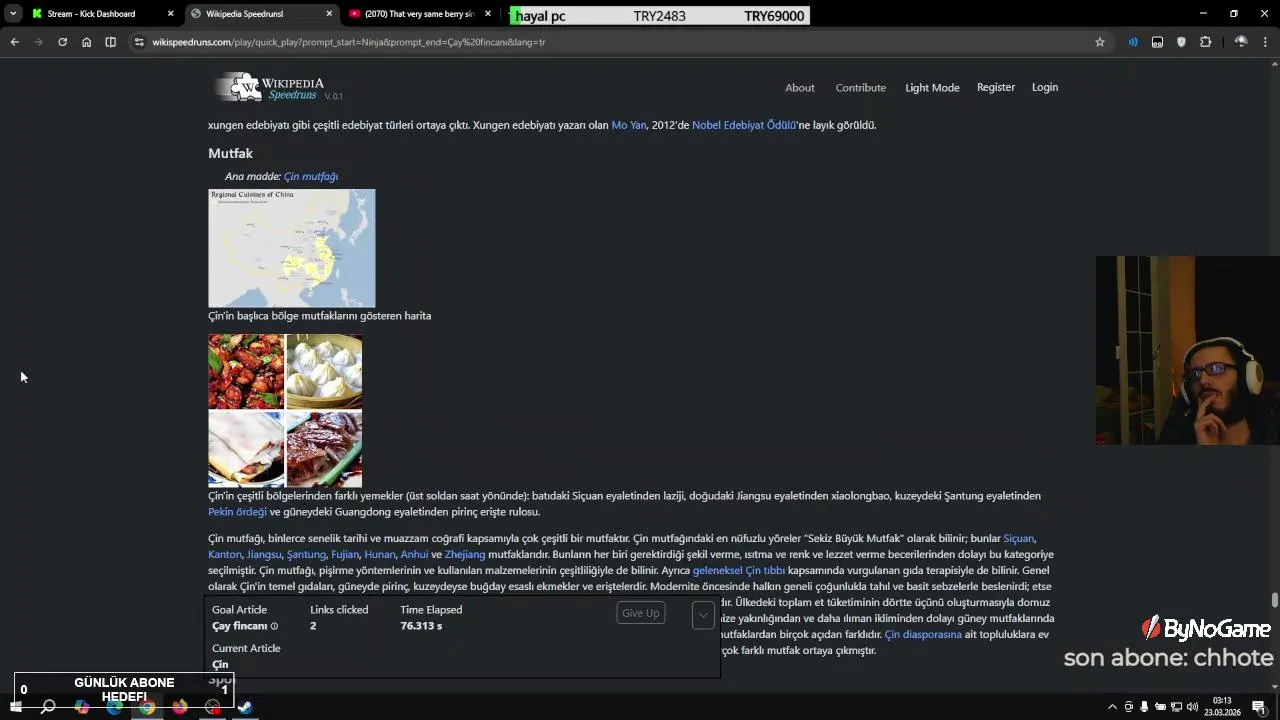Open the browser home page icon

[x=86, y=42]
